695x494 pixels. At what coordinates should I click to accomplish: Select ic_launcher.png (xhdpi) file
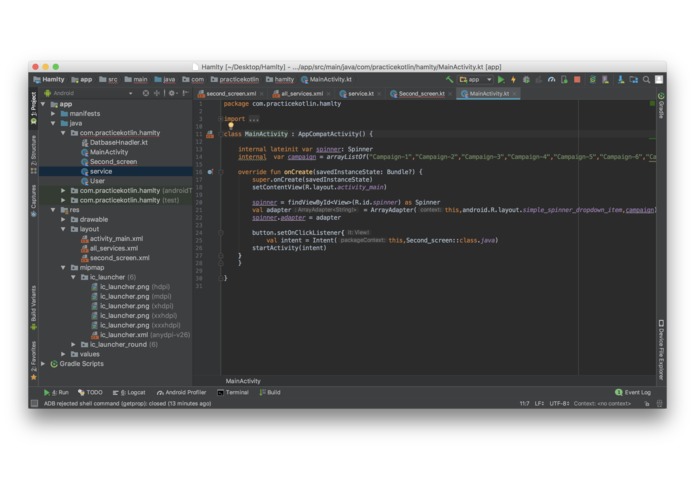(x=132, y=306)
